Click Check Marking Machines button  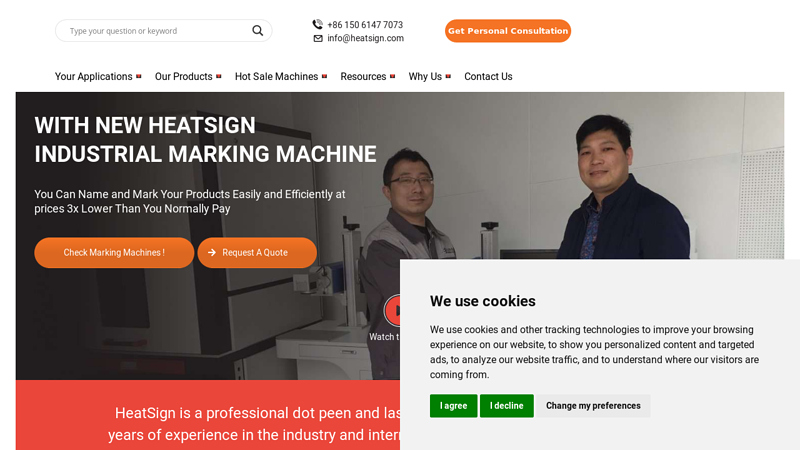pyautogui.click(x=114, y=253)
